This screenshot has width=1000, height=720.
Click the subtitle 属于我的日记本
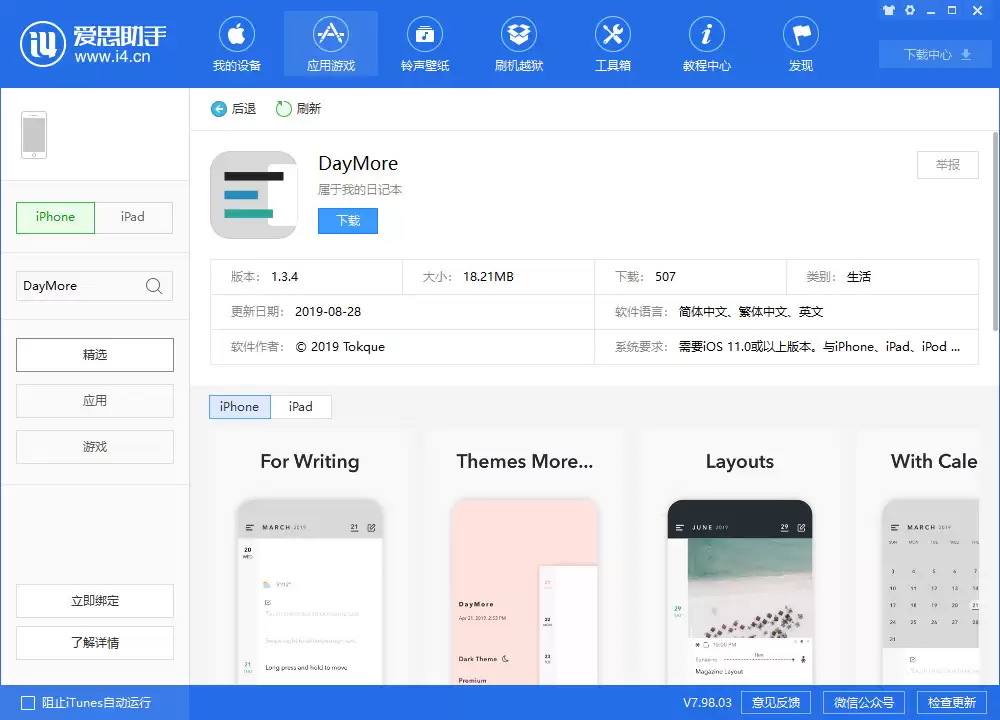tap(360, 190)
